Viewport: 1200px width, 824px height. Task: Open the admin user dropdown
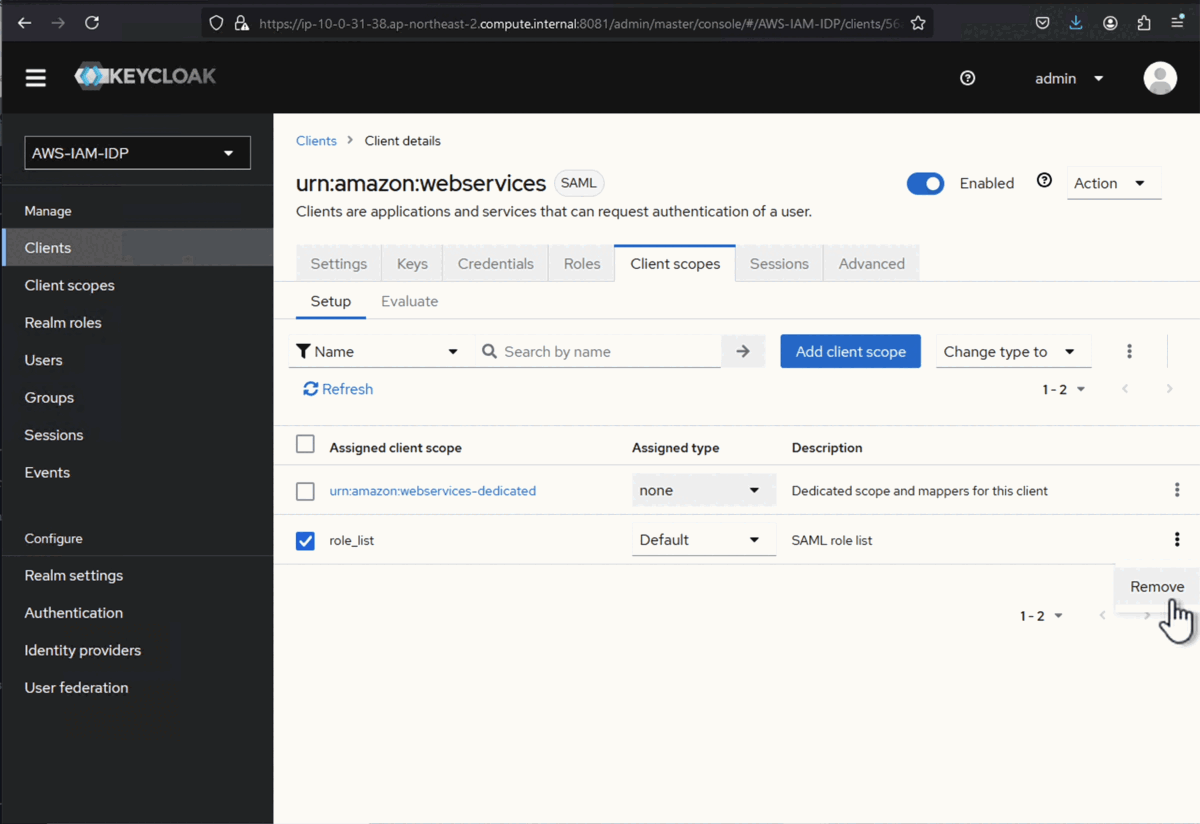point(1069,78)
